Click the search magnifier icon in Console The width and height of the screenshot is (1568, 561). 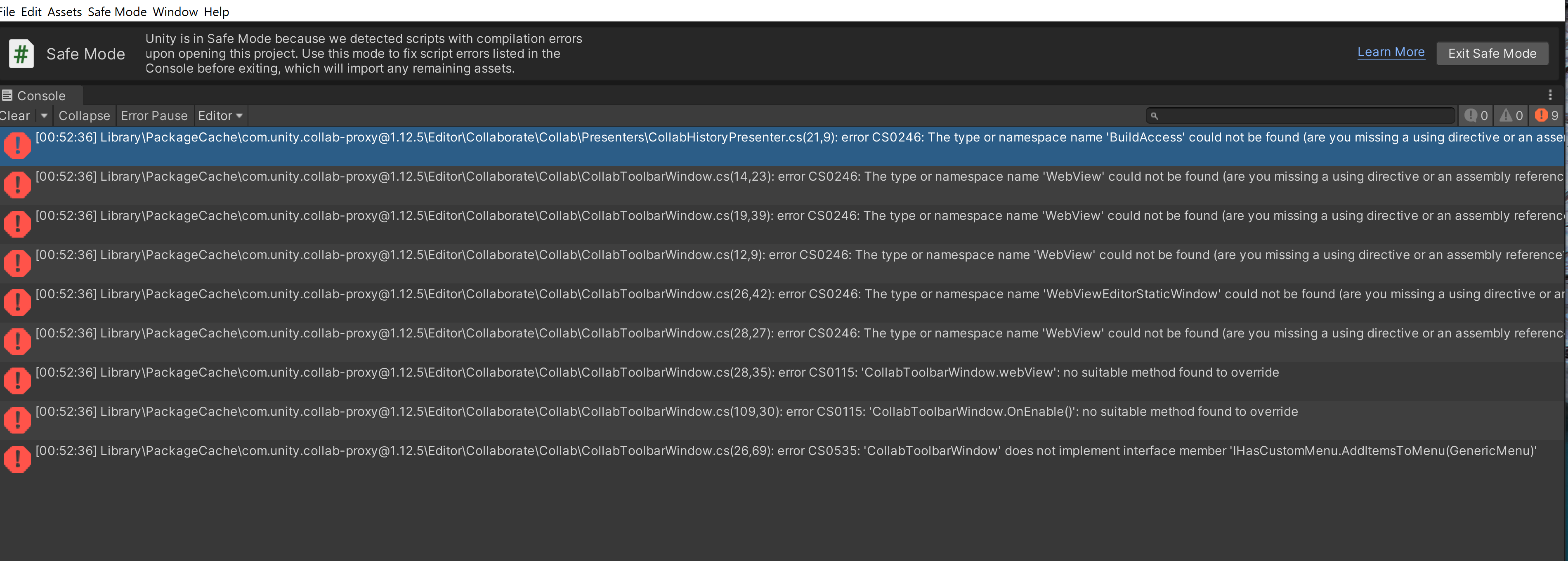point(1154,115)
